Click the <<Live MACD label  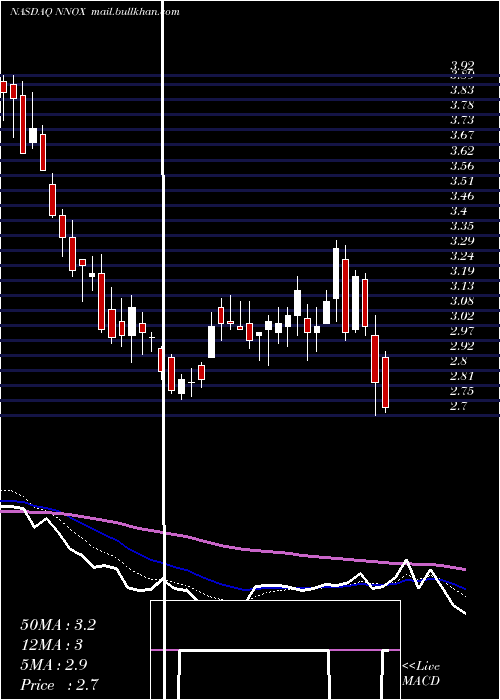click(x=421, y=674)
